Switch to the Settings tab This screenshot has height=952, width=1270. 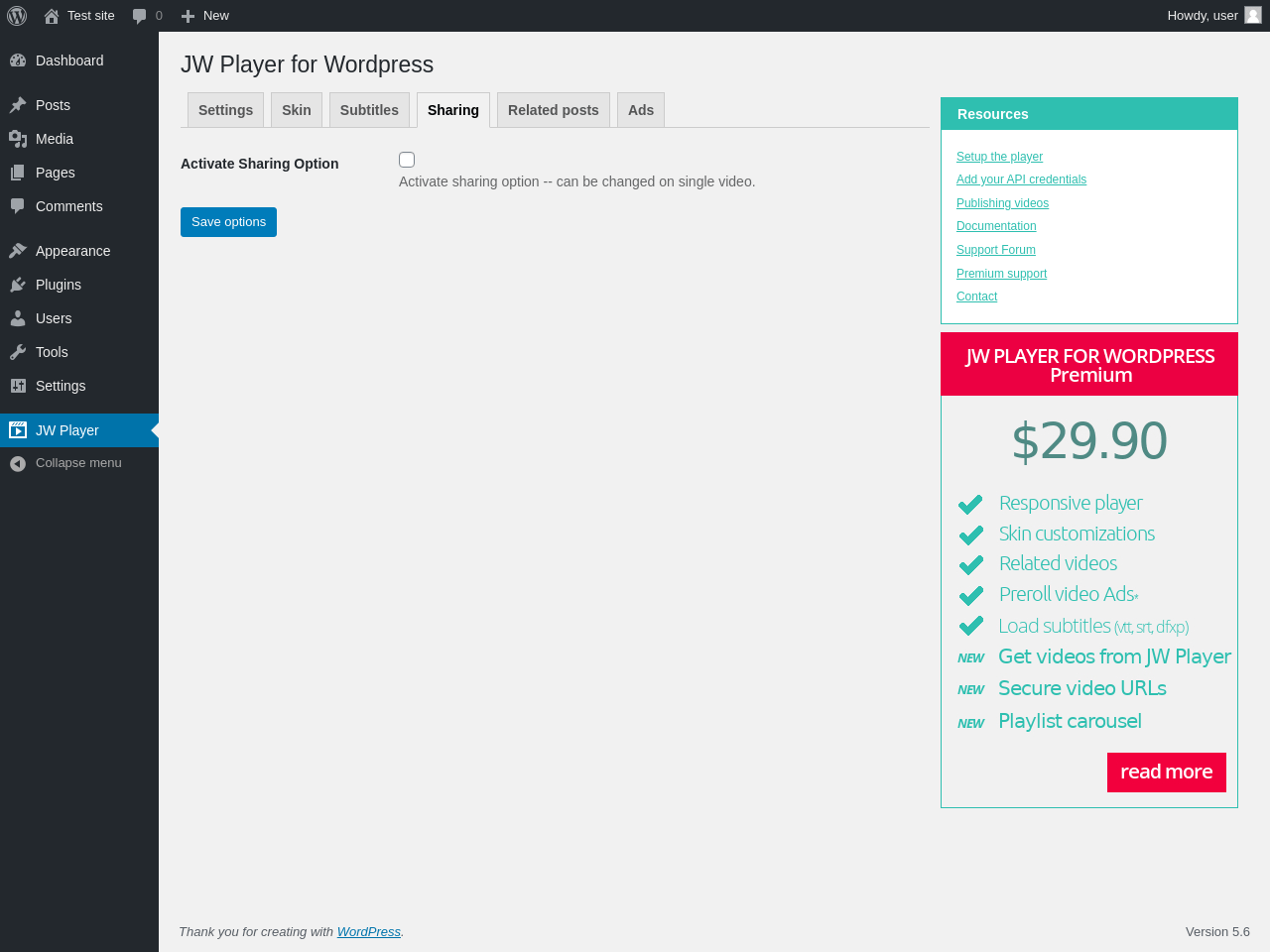(225, 110)
